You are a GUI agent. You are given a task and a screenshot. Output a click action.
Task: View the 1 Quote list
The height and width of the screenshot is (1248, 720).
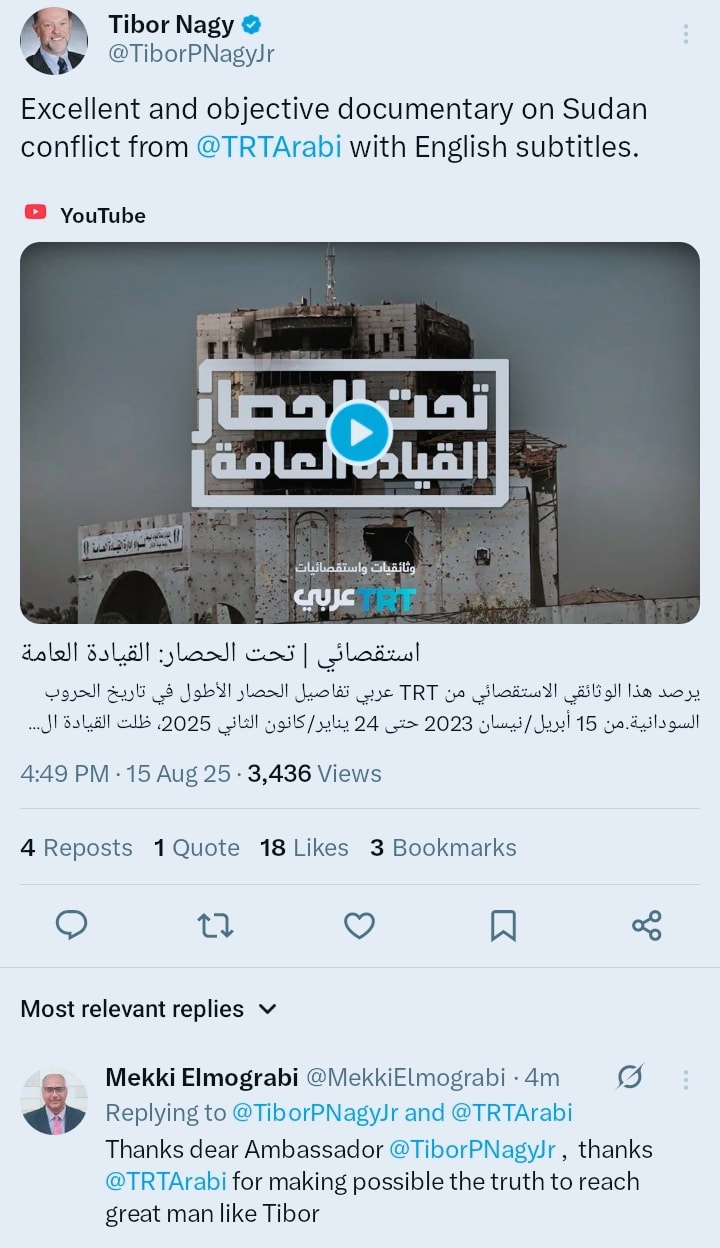click(196, 847)
